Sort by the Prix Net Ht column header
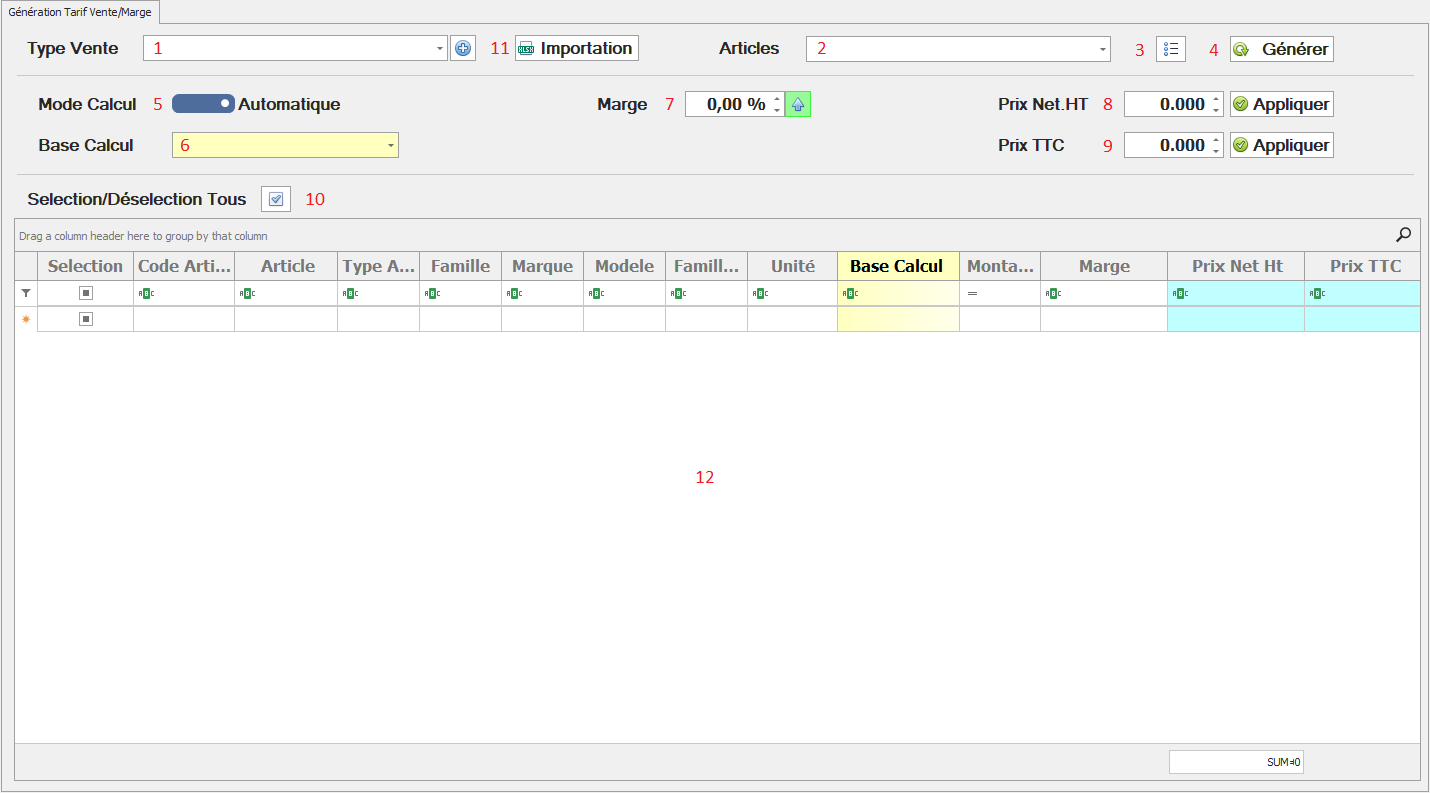This screenshot has width=1430, height=793. click(1236, 266)
